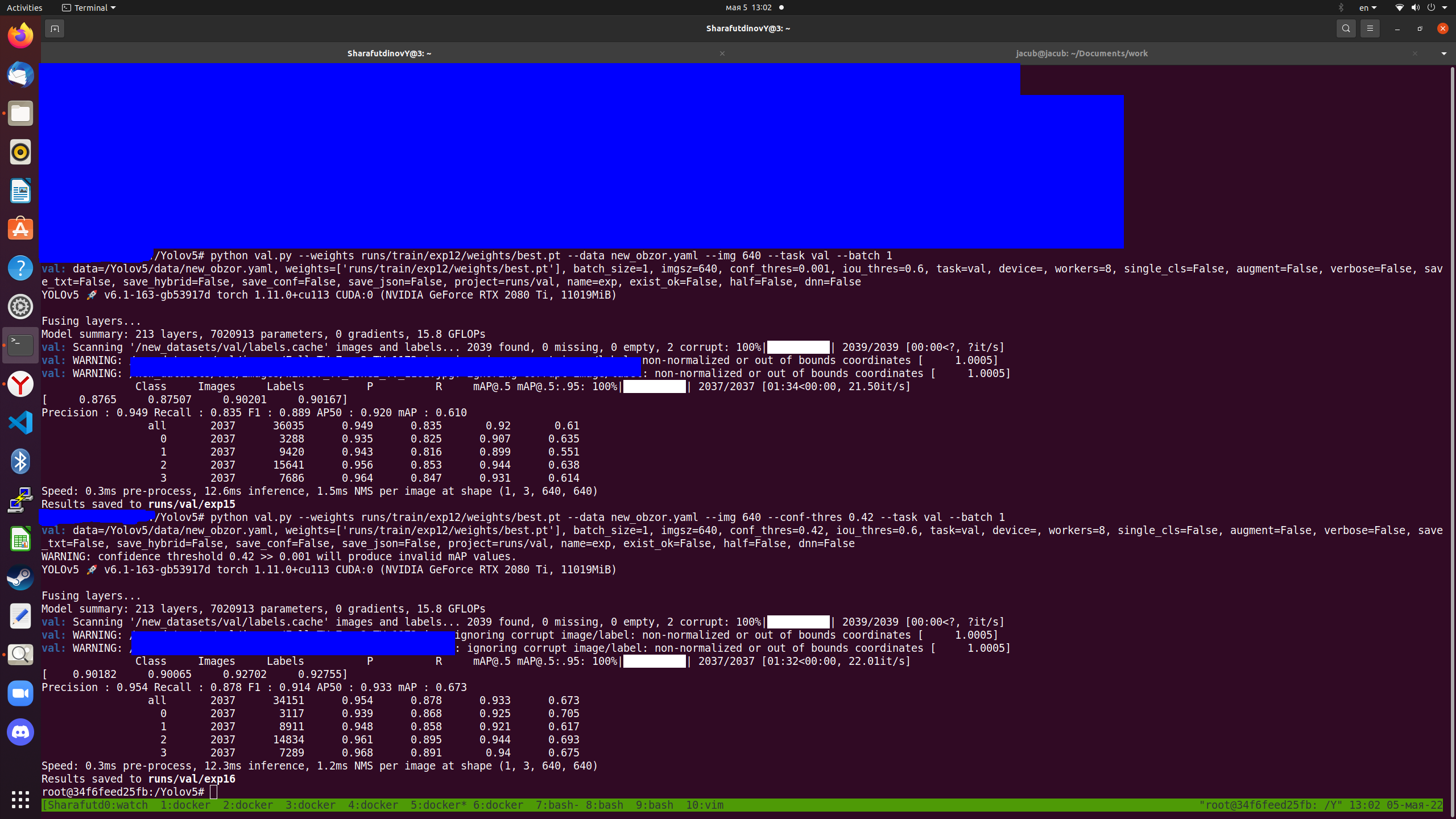Image resolution: width=1456 pixels, height=819 pixels.
Task: Open the terminal hamburger menu
Action: pyautogui.click(x=1370, y=28)
